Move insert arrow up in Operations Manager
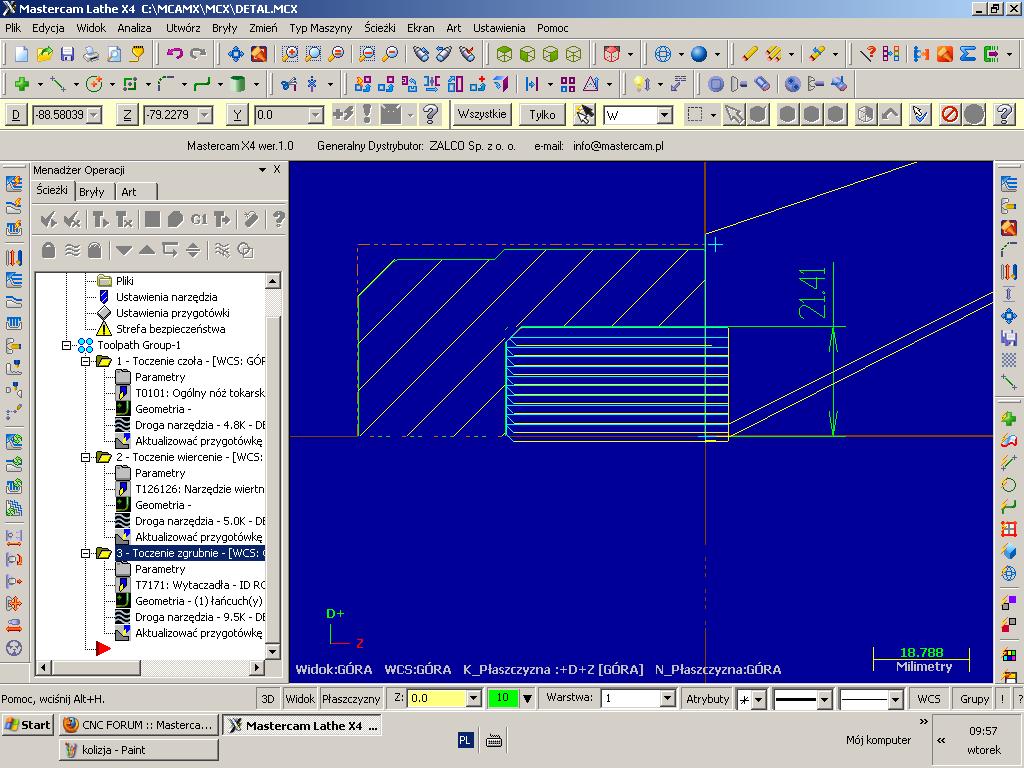The width and height of the screenshot is (1024, 768). pyautogui.click(x=147, y=250)
